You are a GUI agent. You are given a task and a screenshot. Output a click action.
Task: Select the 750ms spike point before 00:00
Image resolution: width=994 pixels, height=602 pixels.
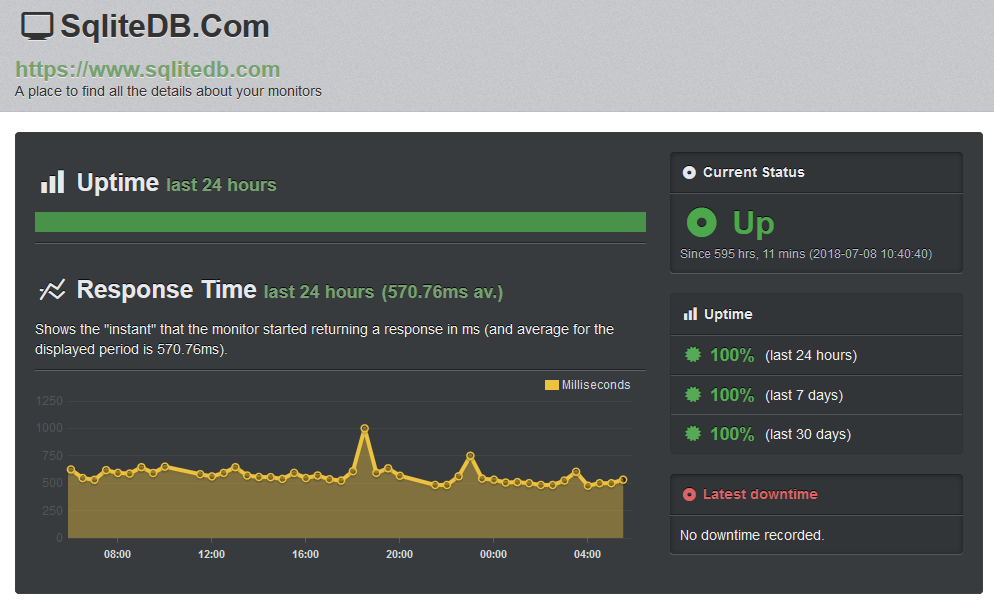pos(470,456)
